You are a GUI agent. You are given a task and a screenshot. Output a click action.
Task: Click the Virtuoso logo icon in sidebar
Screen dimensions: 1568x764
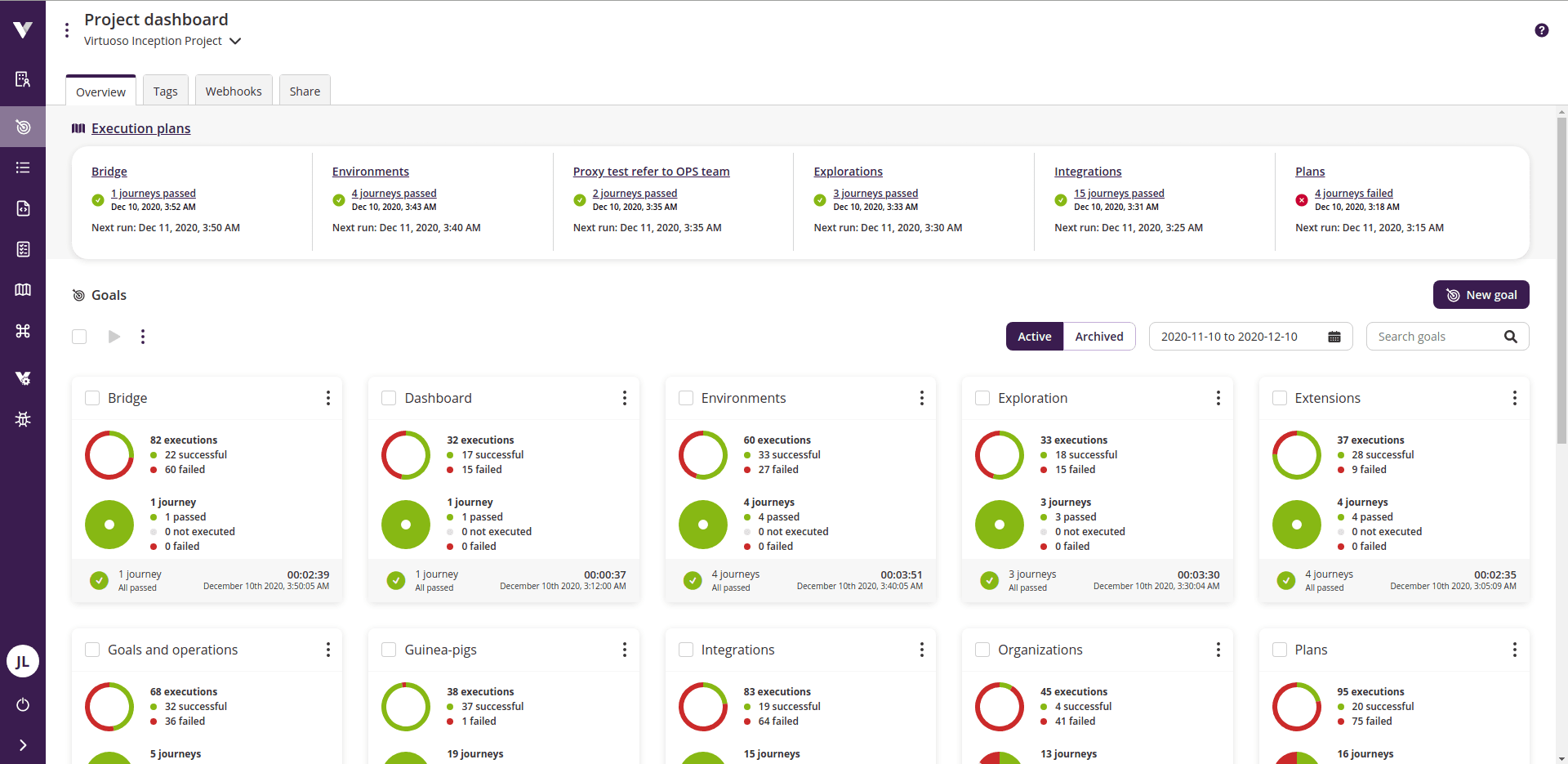pos(23,30)
